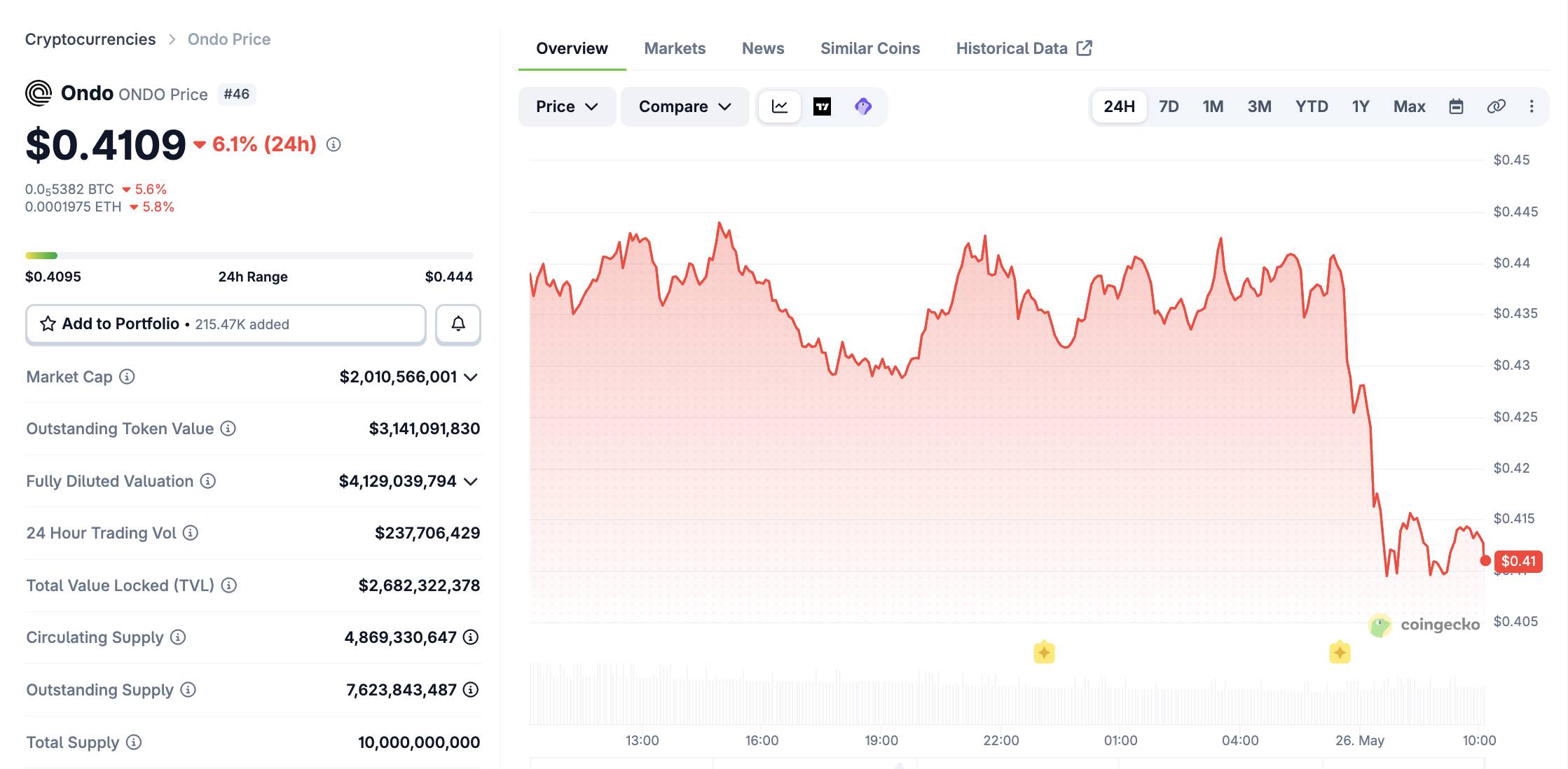
Task: Open Outstanding Token Value info icon
Action: click(x=228, y=429)
